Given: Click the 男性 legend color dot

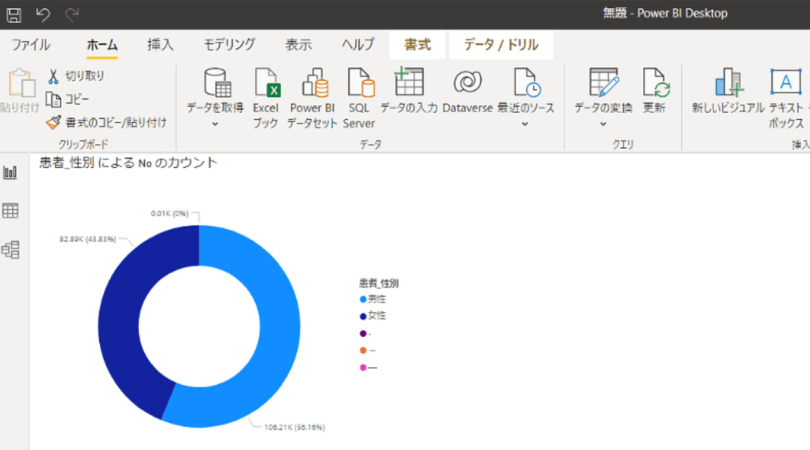Looking at the screenshot, I should coord(363,299).
